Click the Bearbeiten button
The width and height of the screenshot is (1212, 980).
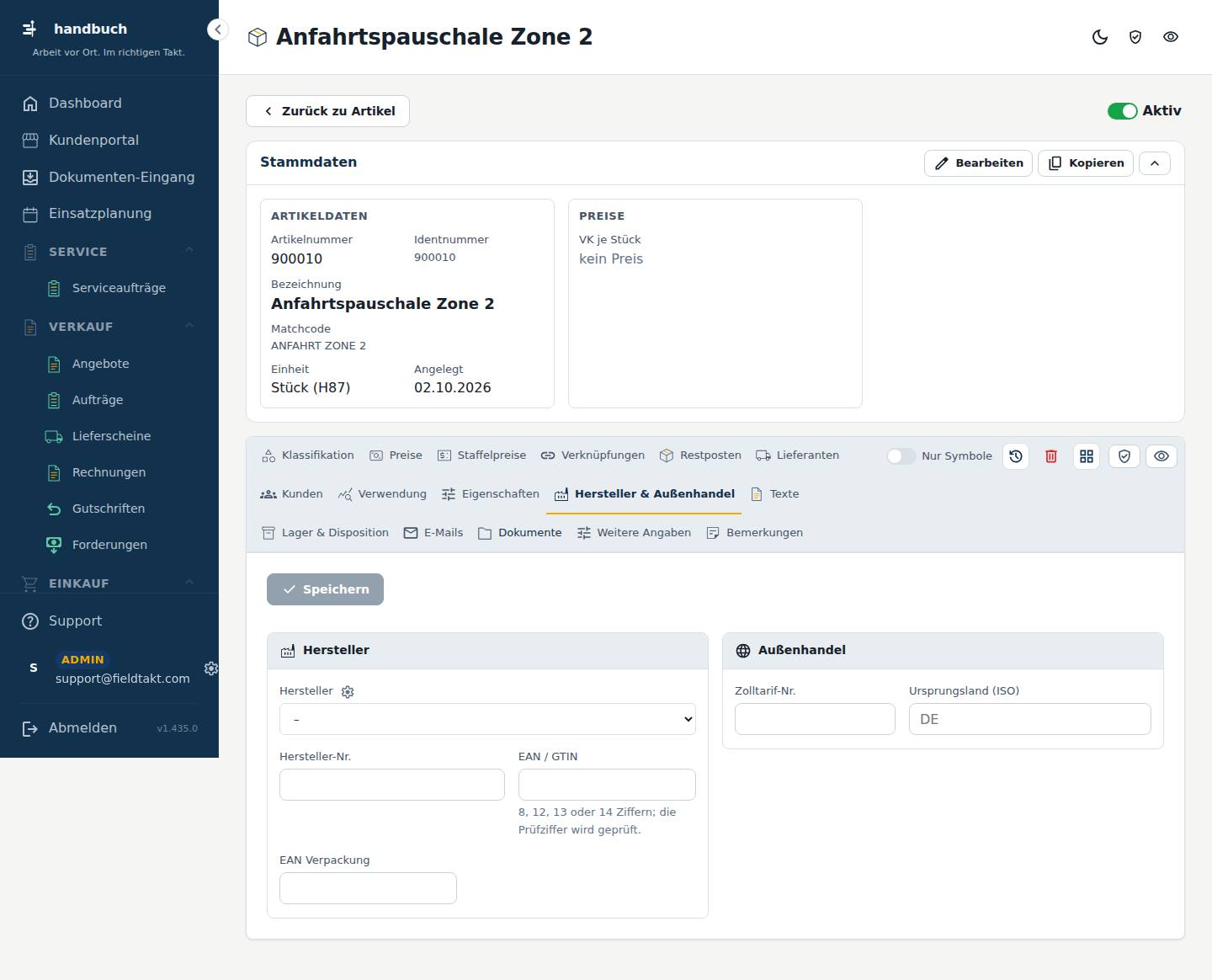(x=979, y=163)
